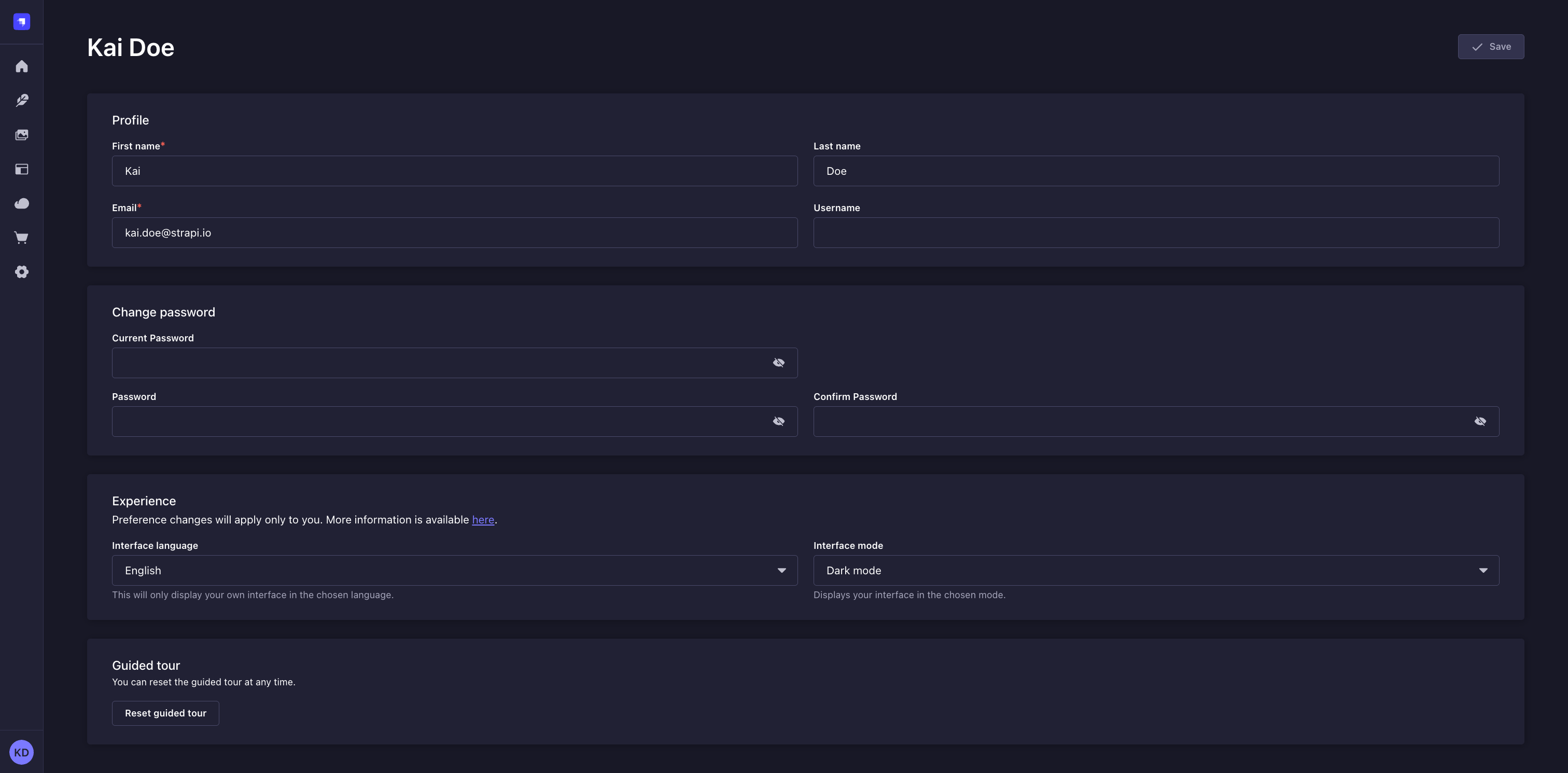Reveal the Confirm Password field value
Viewport: 1568px width, 773px height.
coord(1480,421)
